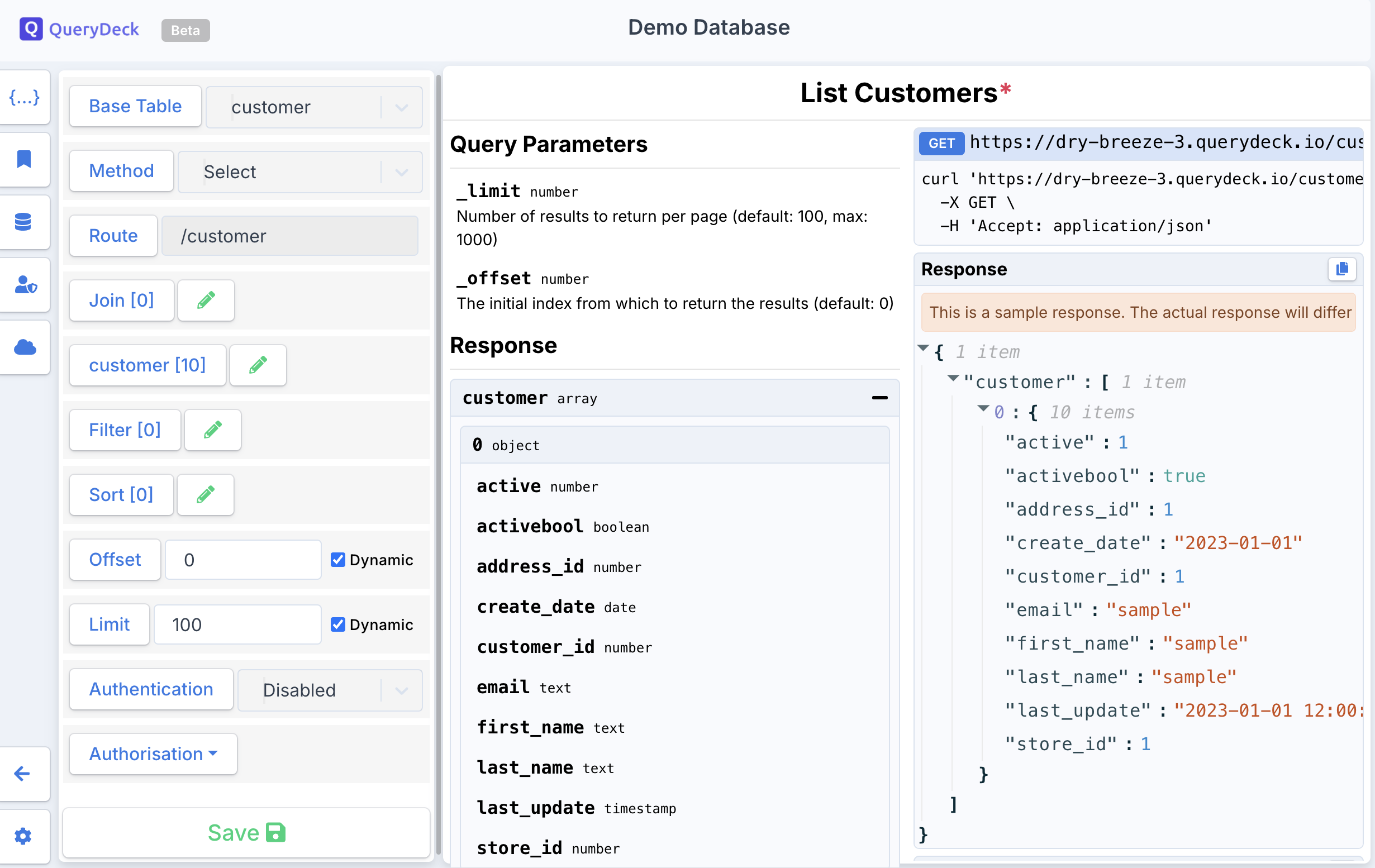The image size is (1375, 868).
Task: Open the cloud deploy sidebar icon
Action: (x=25, y=347)
